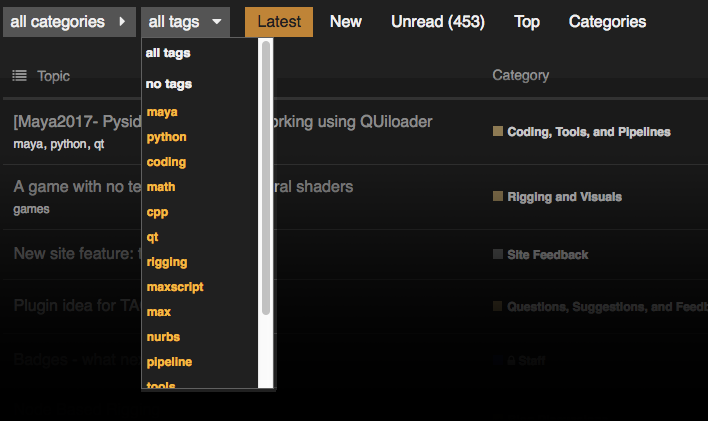The width and height of the screenshot is (708, 421).
Task: Select the nurbs tag entry
Action: pos(163,337)
